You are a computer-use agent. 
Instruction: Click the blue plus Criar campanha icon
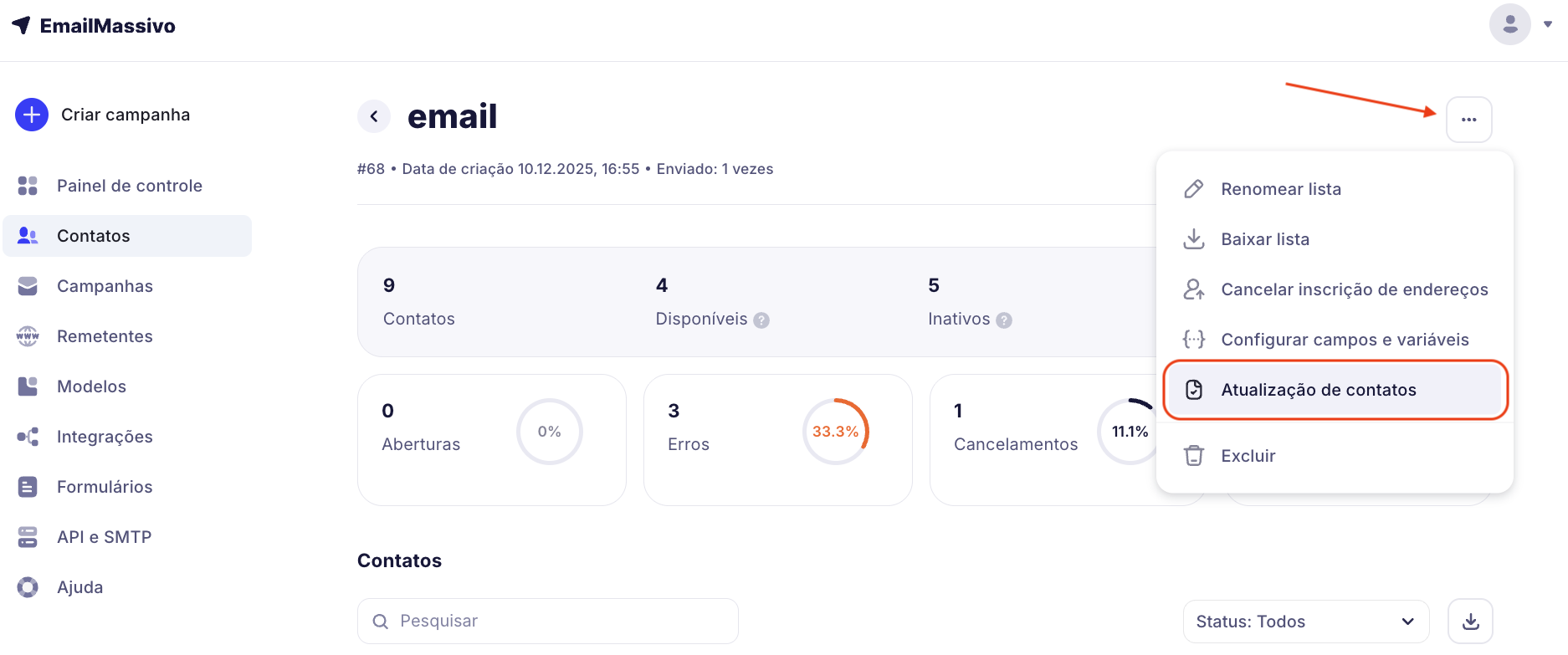(32, 115)
